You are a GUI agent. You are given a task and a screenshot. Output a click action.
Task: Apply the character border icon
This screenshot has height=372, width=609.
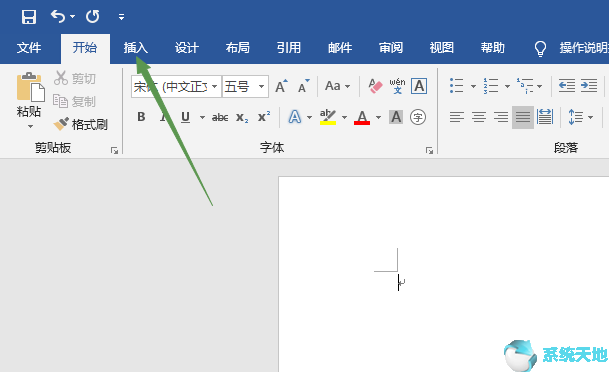pos(419,86)
